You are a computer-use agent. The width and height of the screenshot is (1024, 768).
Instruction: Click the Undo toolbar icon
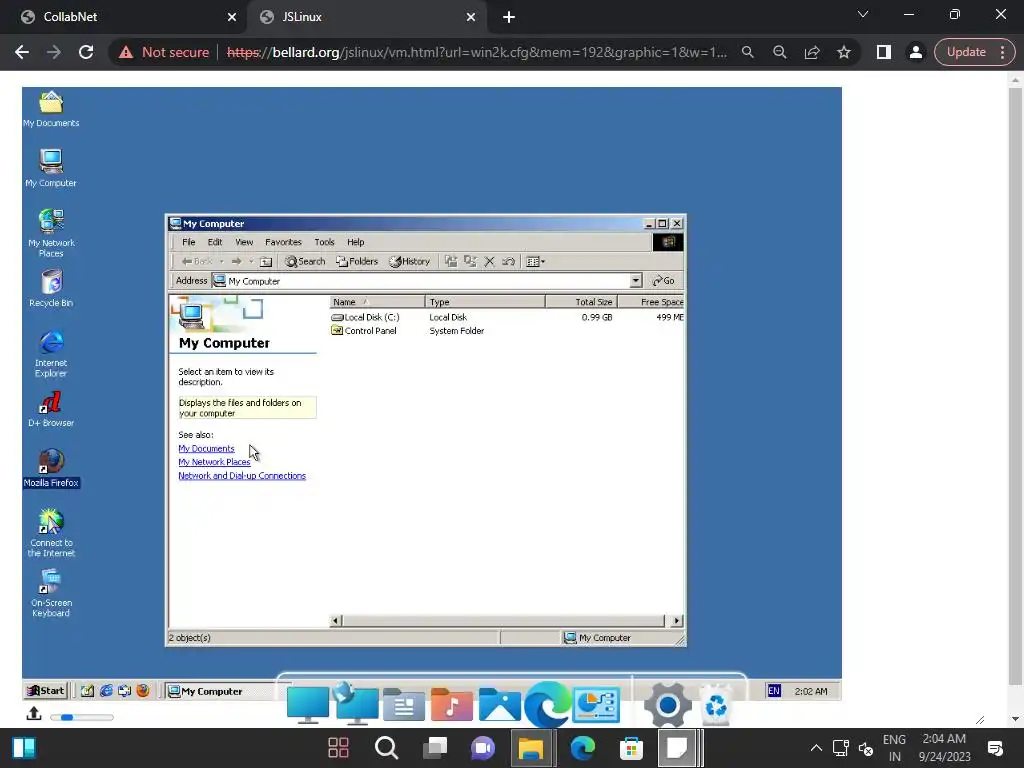(x=508, y=261)
